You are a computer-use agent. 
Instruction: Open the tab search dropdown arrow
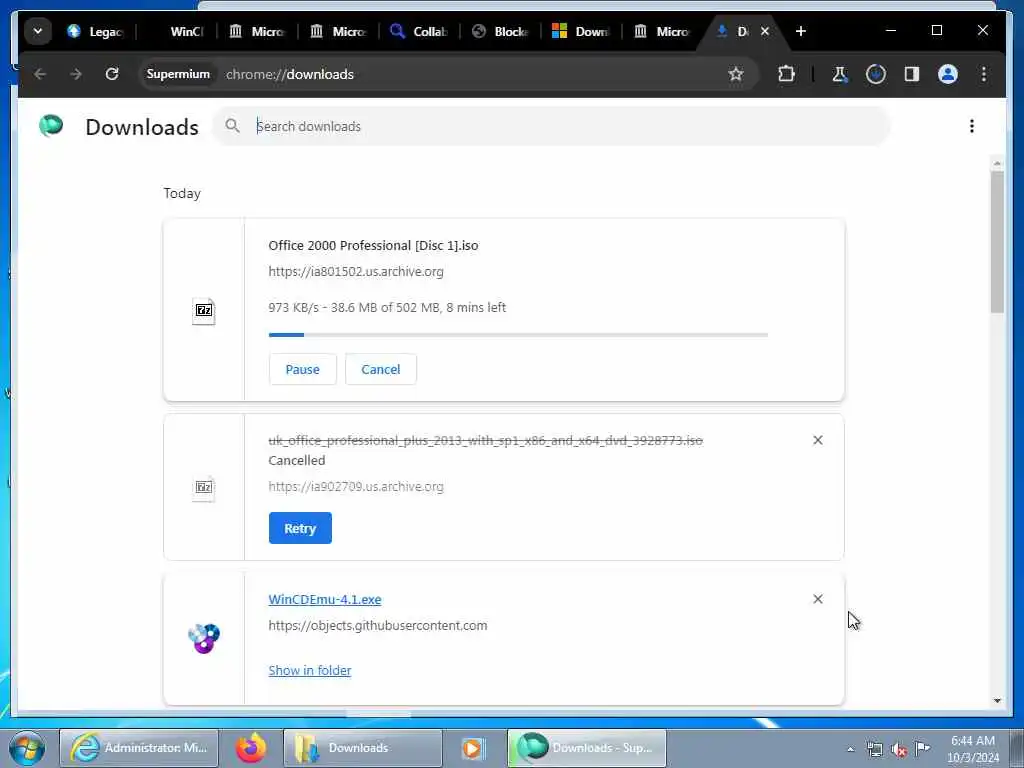coord(37,31)
